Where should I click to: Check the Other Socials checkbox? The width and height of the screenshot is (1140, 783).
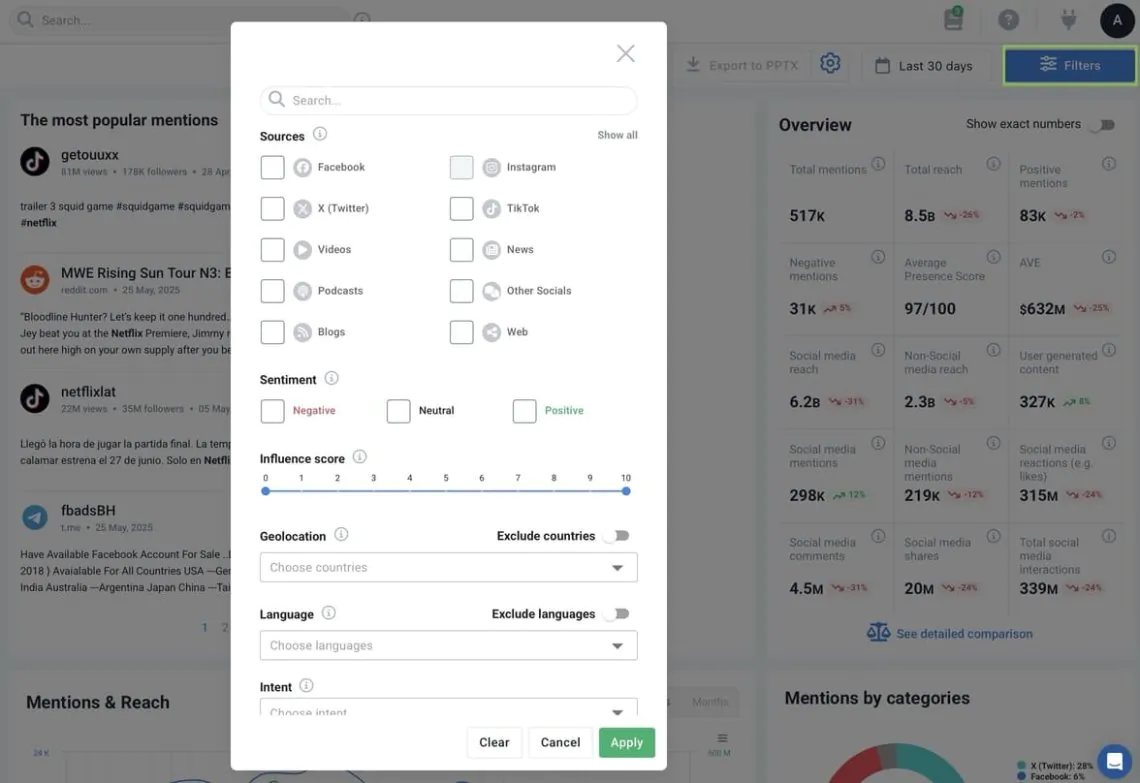462,291
